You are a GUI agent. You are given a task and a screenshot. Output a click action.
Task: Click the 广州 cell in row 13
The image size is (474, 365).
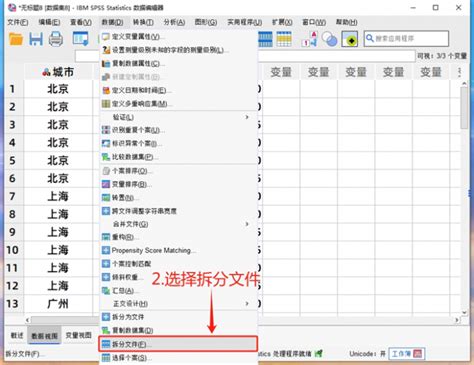pyautogui.click(x=58, y=303)
